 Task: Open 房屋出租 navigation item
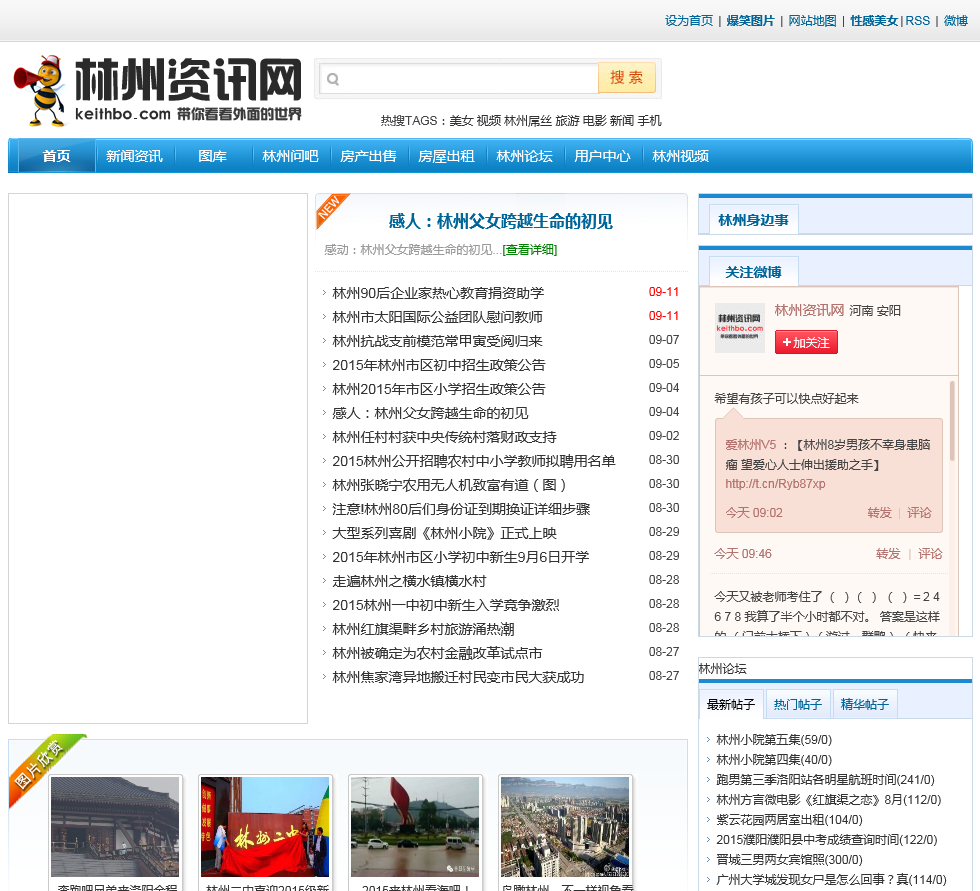[x=446, y=156]
